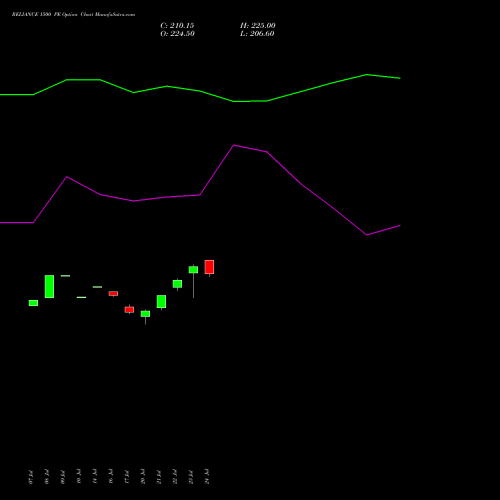Click the peak of the purple indicator line
Screen dimensions: 500x500
[x=234, y=145]
